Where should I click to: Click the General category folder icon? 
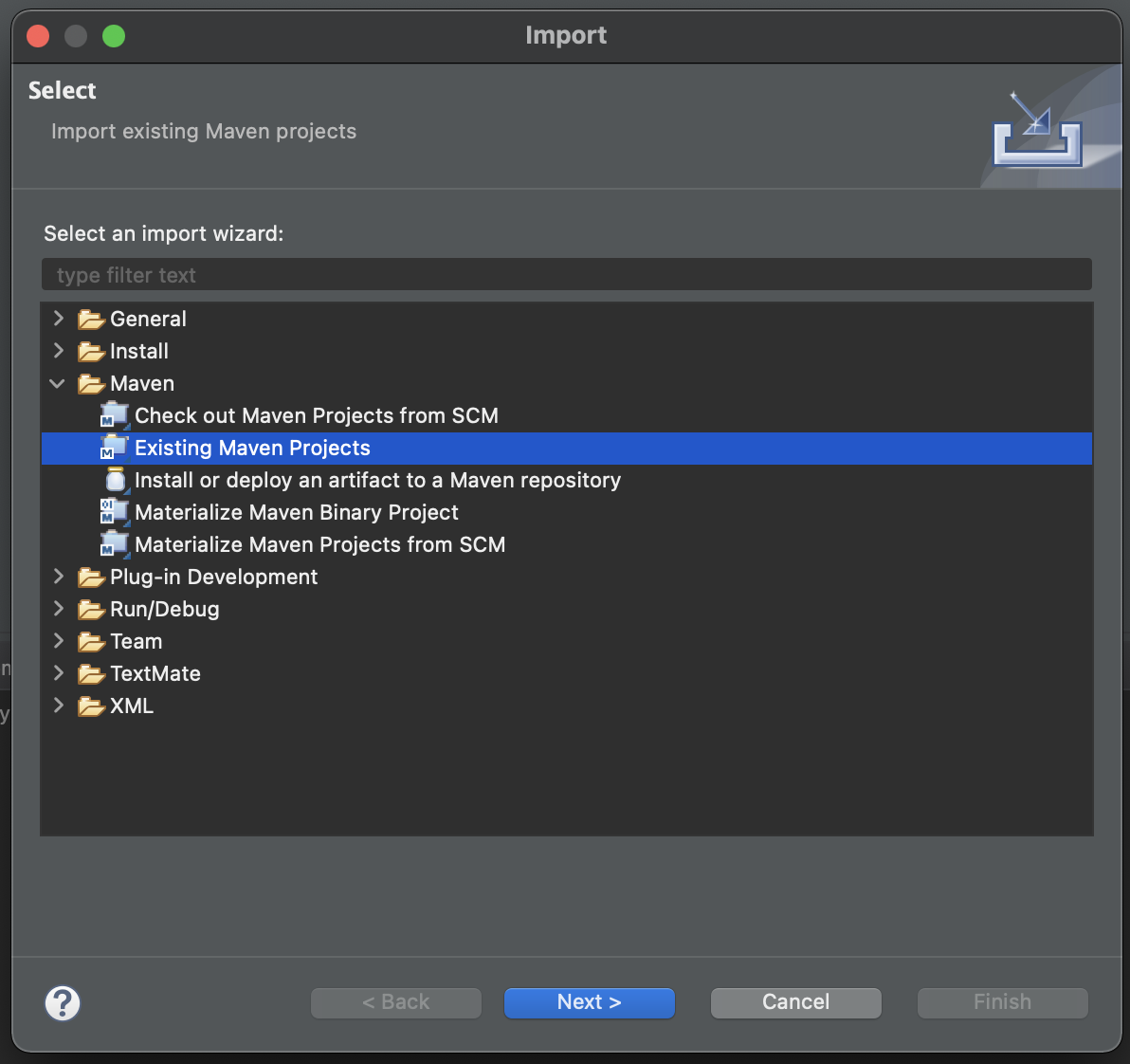click(x=90, y=319)
